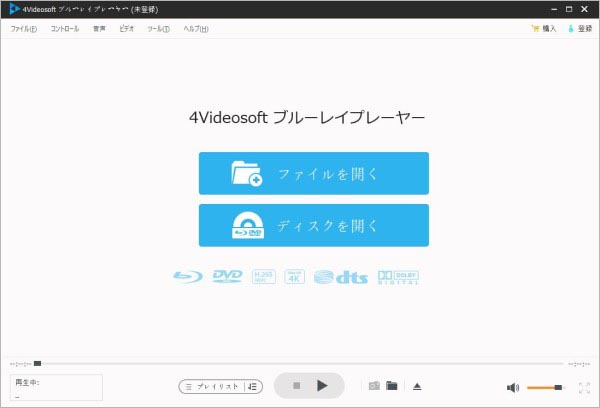Open the 音声 menu
The width and height of the screenshot is (600, 408).
coord(99,29)
